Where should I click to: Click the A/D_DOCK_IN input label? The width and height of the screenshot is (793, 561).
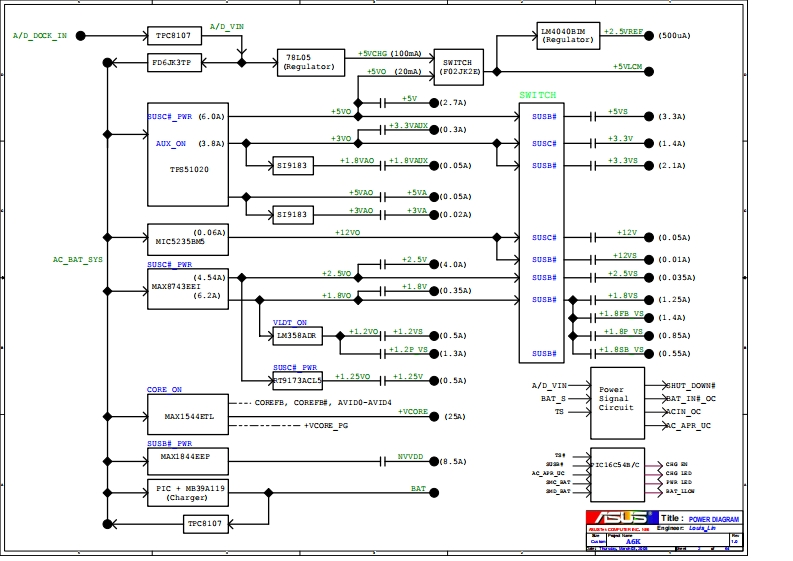tap(40, 36)
